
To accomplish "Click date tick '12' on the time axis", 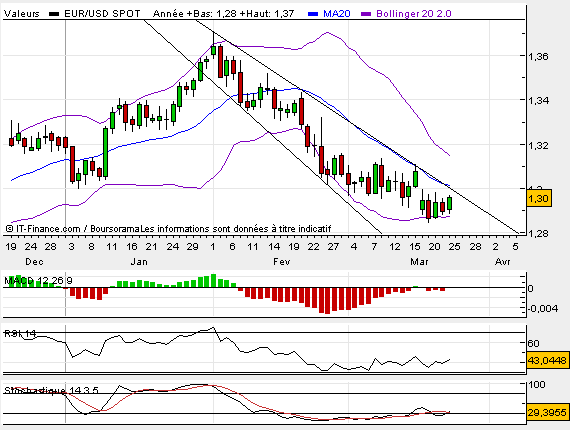I will point(395,247).
